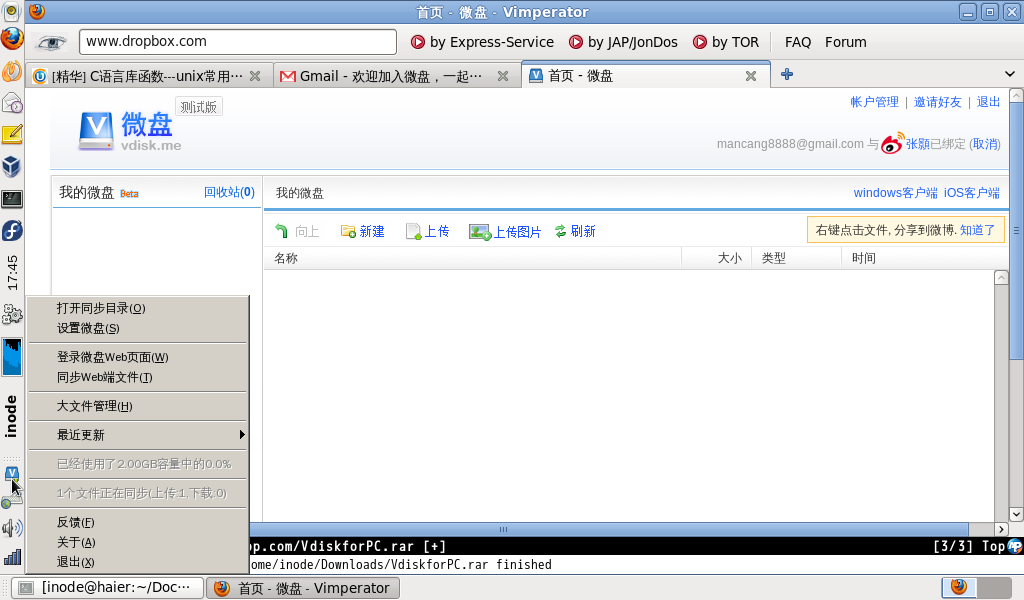Open the FAQ toolbar link
Viewport: 1024px width, 600px height.
click(797, 42)
